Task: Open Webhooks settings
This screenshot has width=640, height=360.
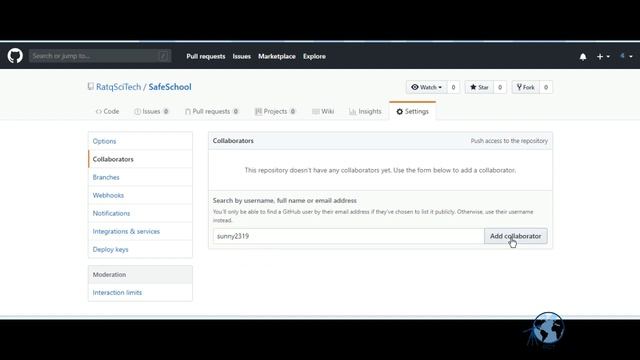Action: [140, 195]
